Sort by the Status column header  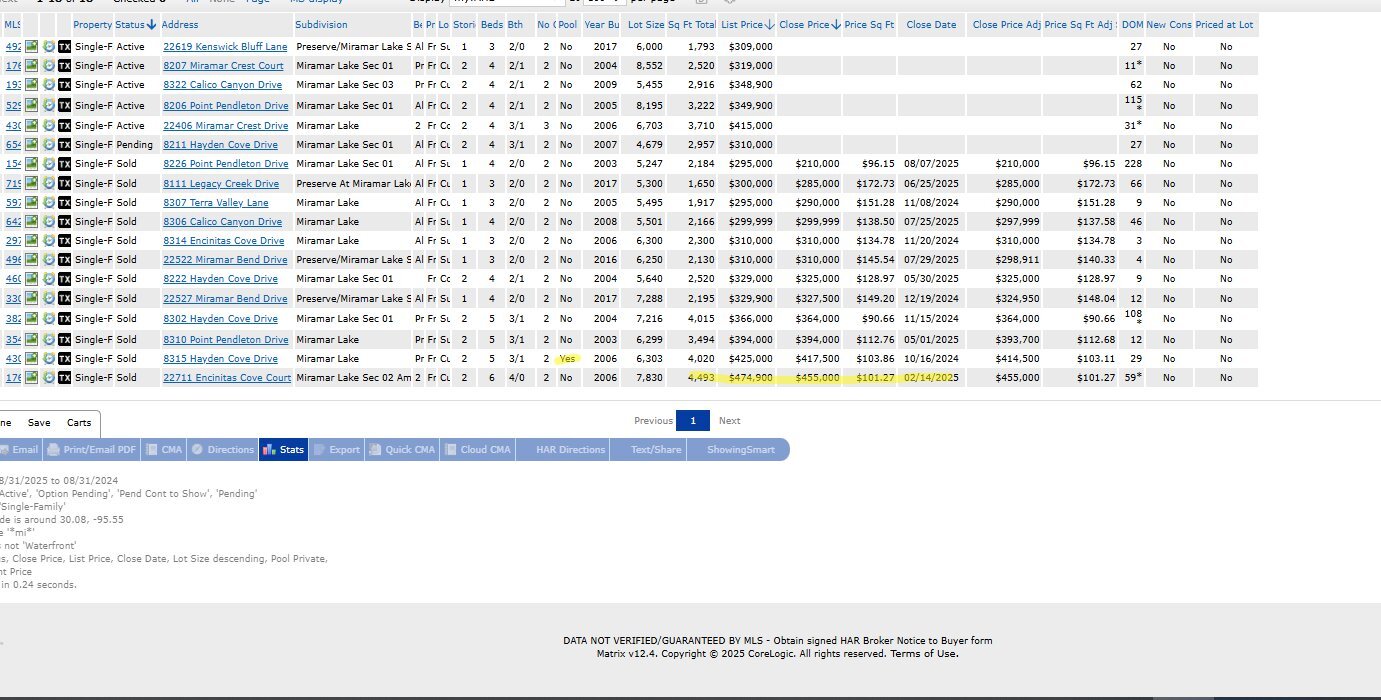pos(135,24)
